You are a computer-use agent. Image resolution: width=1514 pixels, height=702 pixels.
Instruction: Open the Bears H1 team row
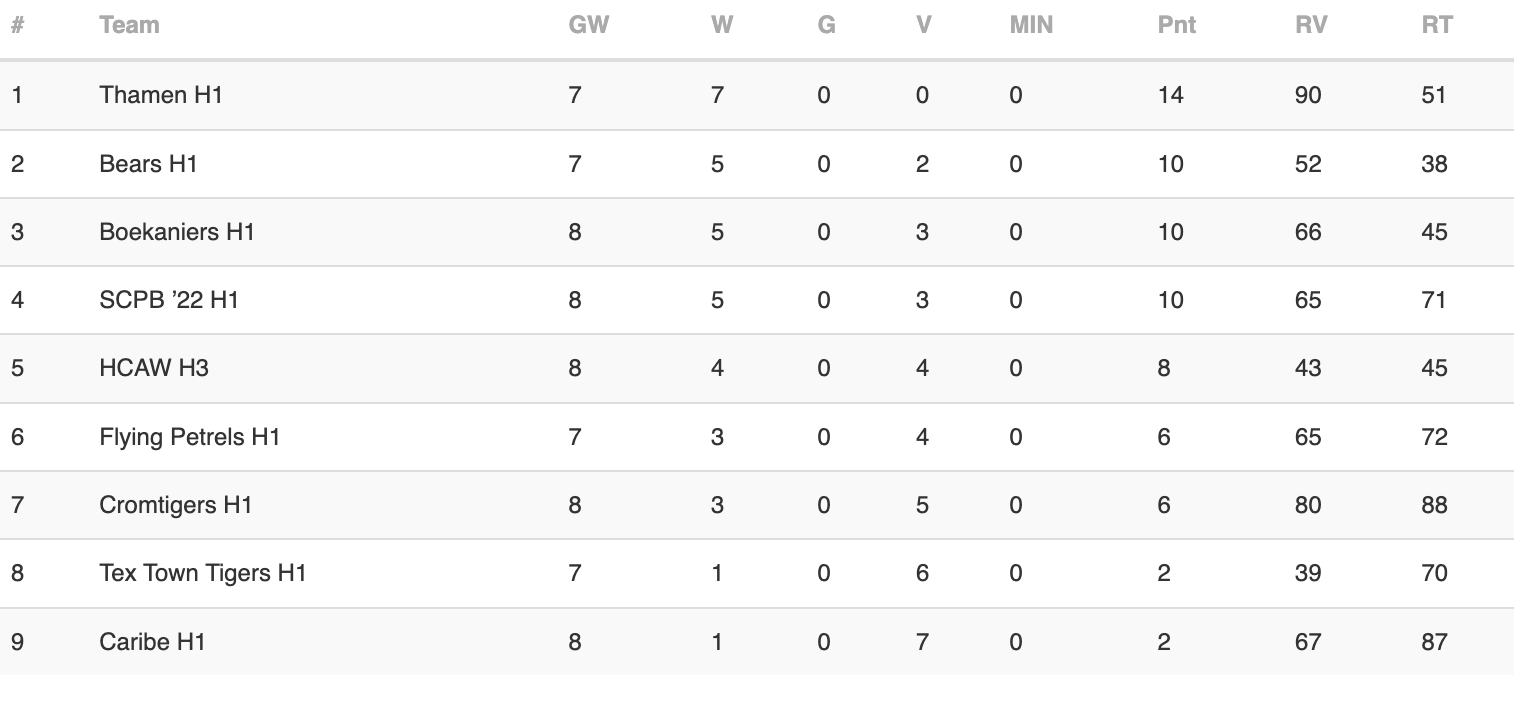(757, 164)
